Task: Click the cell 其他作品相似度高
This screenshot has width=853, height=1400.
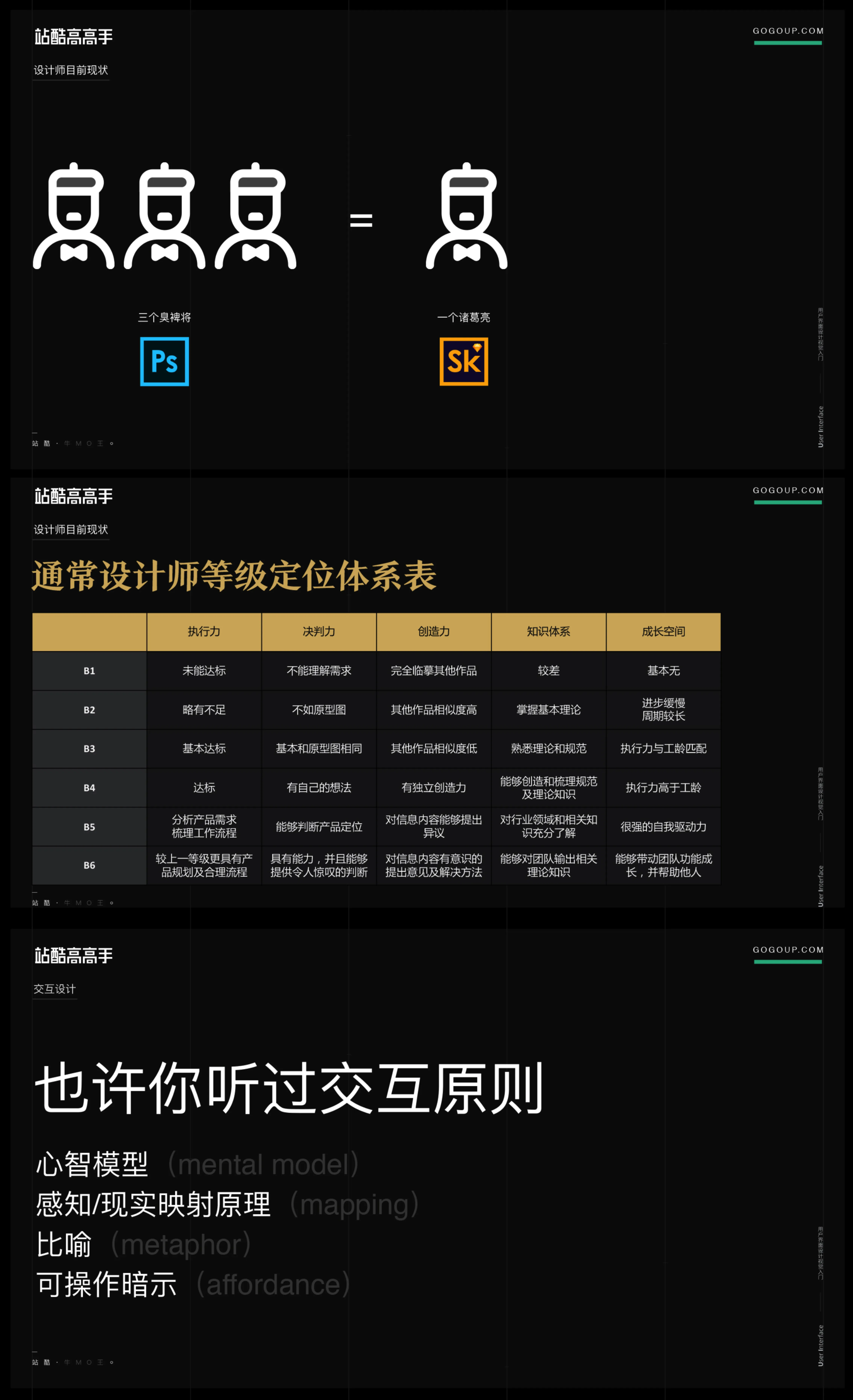Action: pos(434,710)
